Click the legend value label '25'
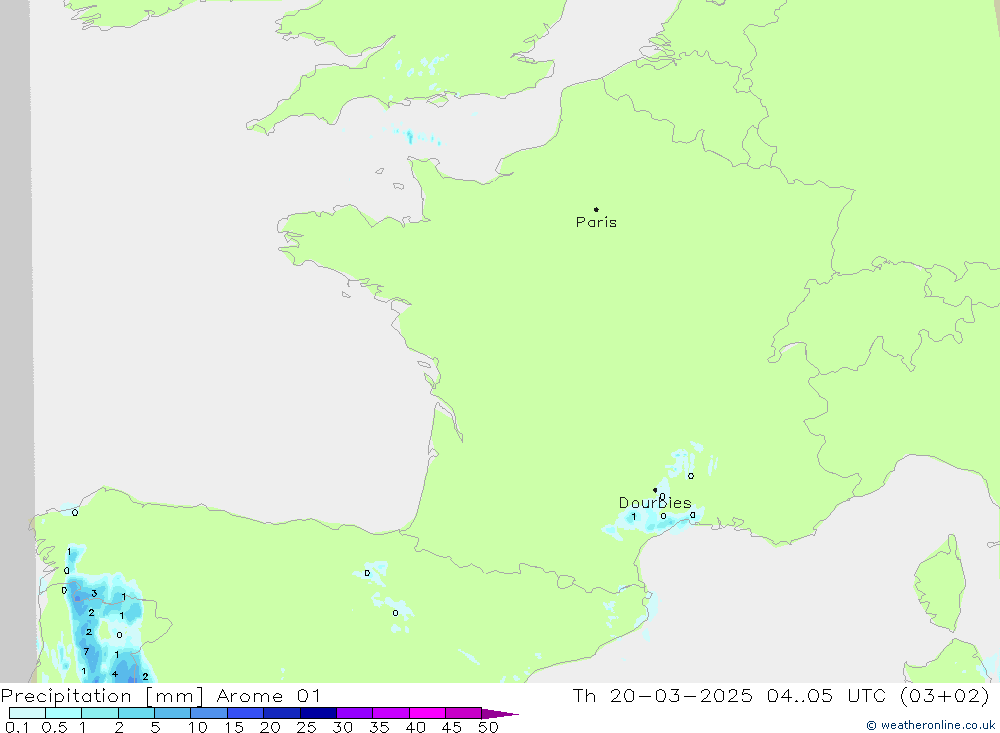The width and height of the screenshot is (1000, 733). coord(306,727)
